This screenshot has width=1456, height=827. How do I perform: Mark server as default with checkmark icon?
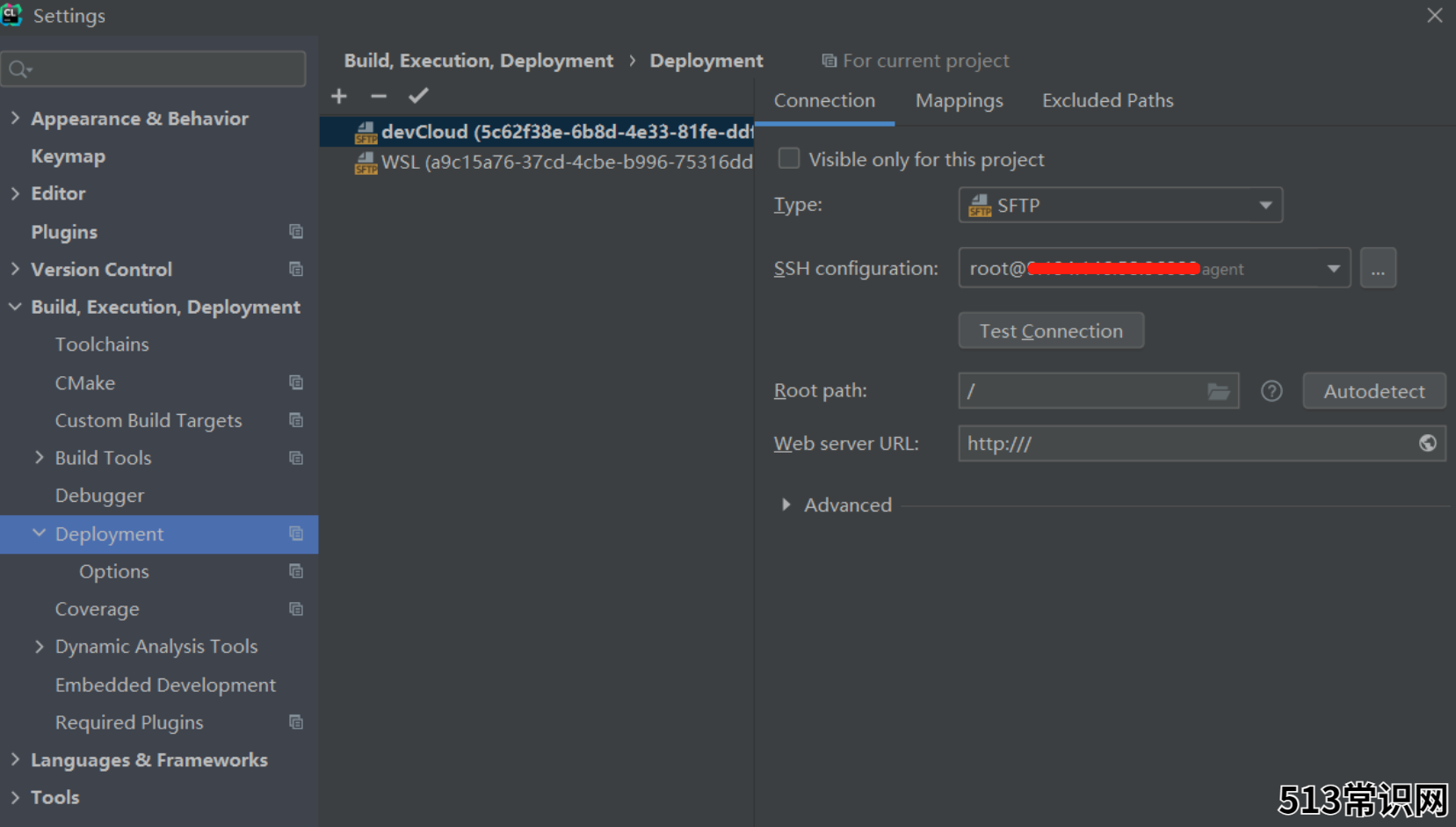pos(418,96)
